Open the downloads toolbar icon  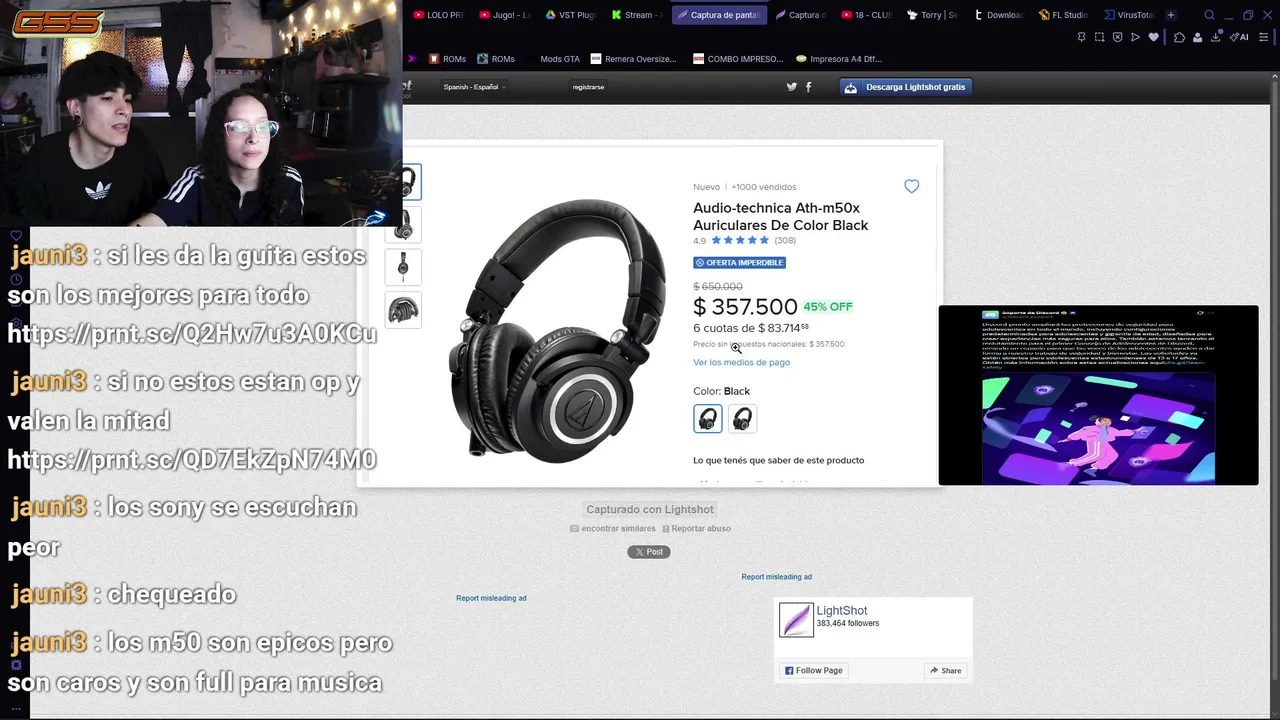point(1216,37)
